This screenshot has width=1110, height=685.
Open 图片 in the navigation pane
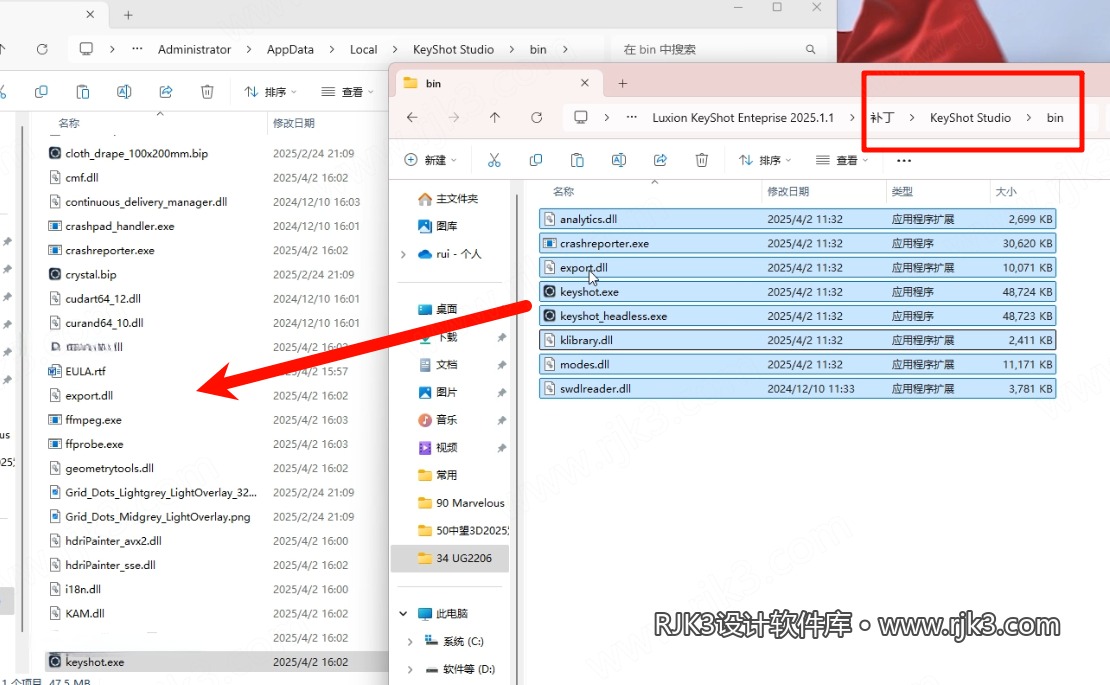[x=438, y=392]
